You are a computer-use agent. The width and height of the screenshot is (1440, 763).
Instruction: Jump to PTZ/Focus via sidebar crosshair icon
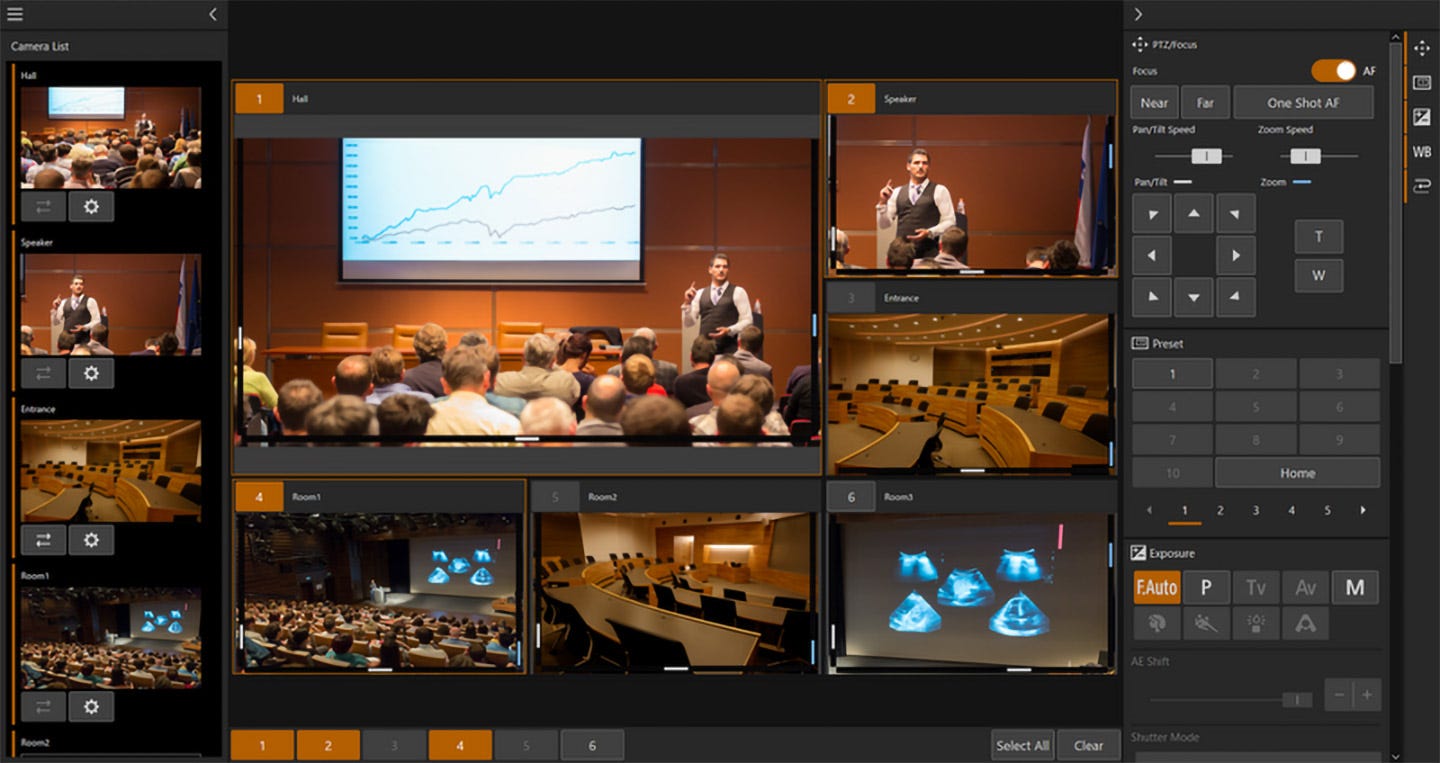coord(1422,48)
